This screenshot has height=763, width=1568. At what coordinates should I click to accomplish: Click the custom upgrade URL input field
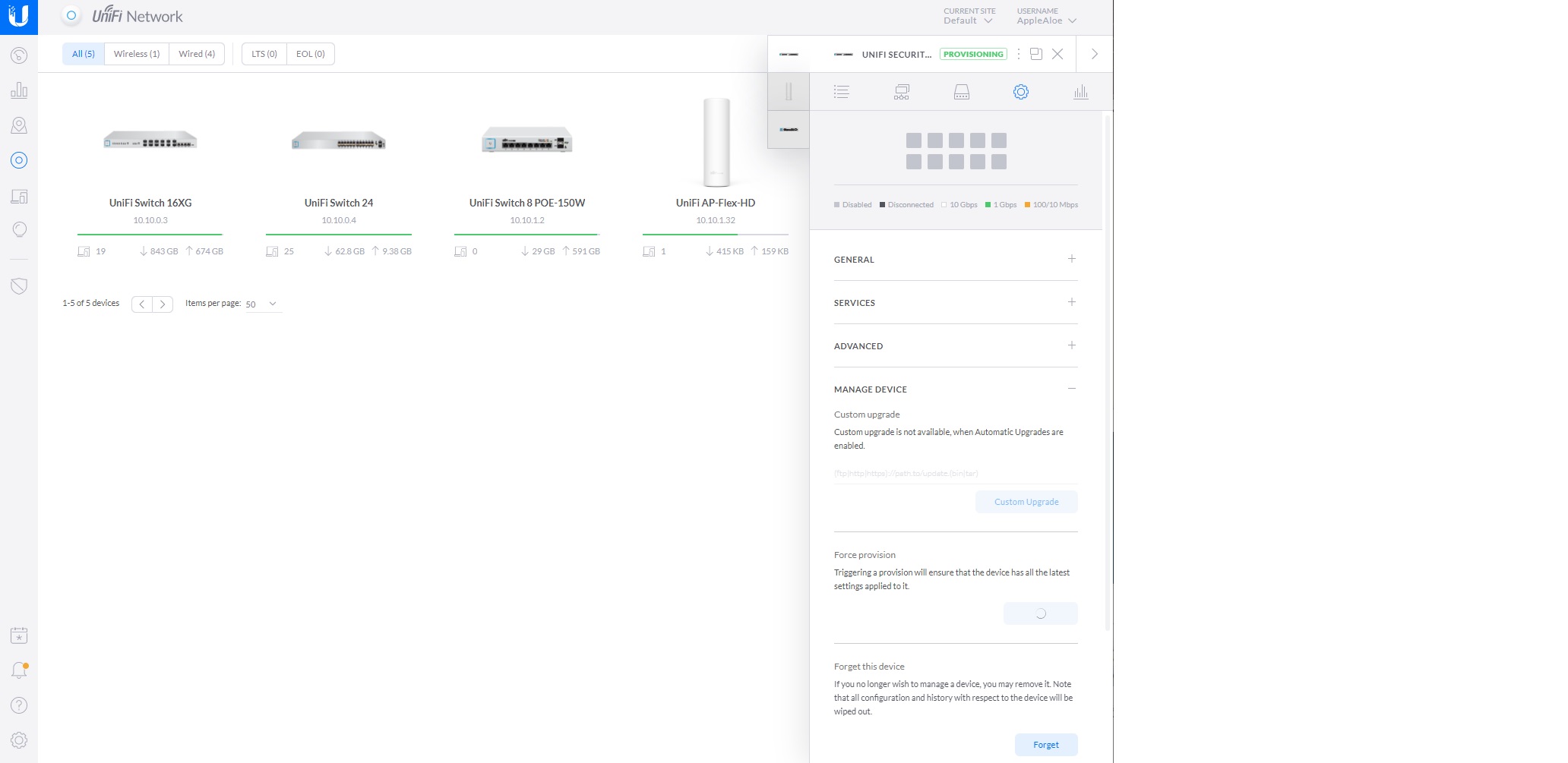coord(956,473)
